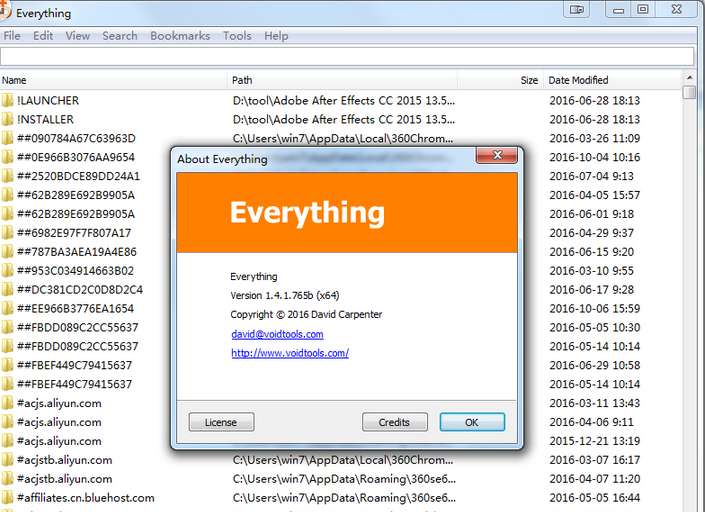This screenshot has width=705, height=512.
Task: Select ##DC381CD2C0D8D2C4 folder icon
Action: coord(7,289)
